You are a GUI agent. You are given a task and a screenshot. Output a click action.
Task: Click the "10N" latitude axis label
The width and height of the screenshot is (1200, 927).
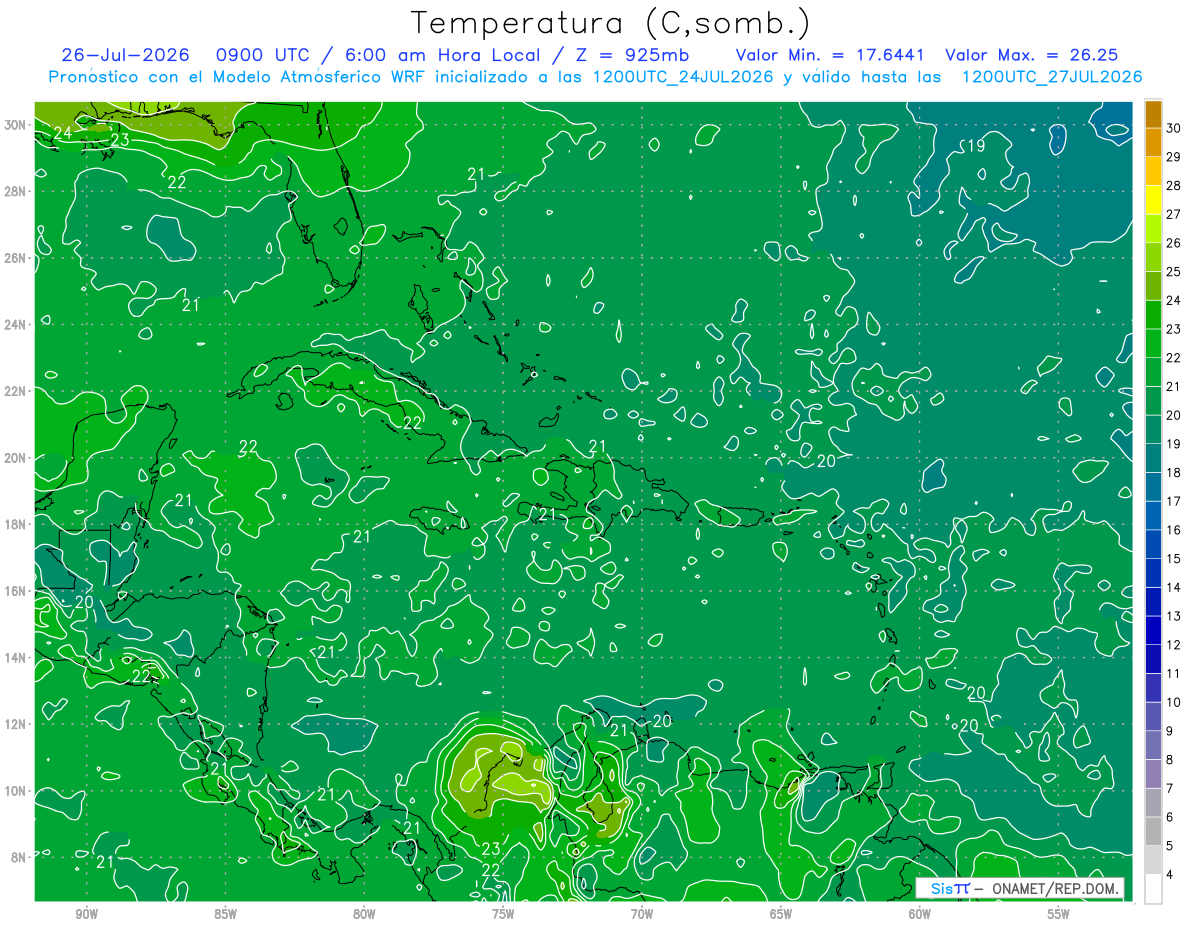tap(14, 791)
